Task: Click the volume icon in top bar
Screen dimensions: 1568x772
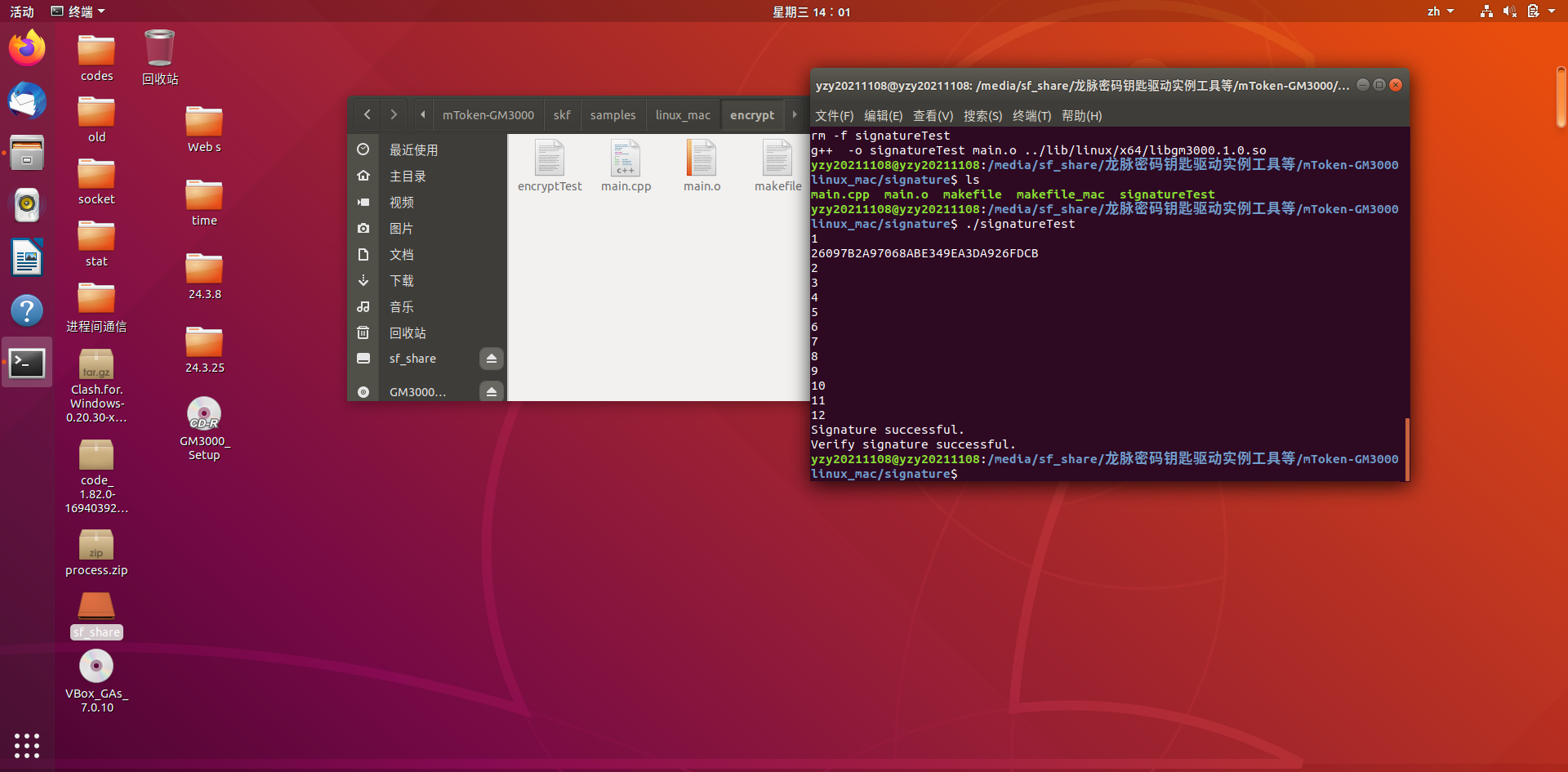Action: pos(1509,11)
